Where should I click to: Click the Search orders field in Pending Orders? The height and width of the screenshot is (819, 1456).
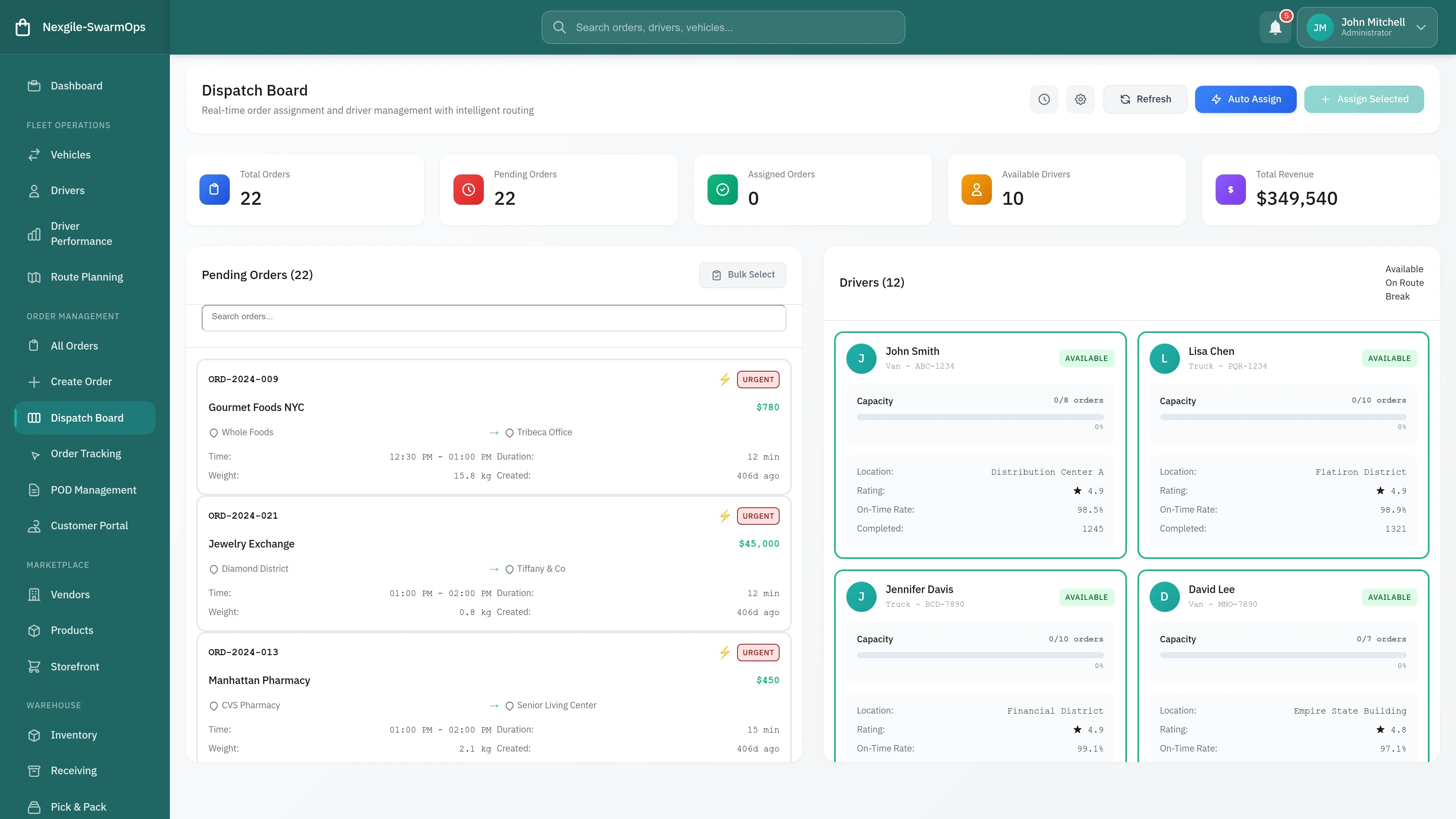click(493, 317)
